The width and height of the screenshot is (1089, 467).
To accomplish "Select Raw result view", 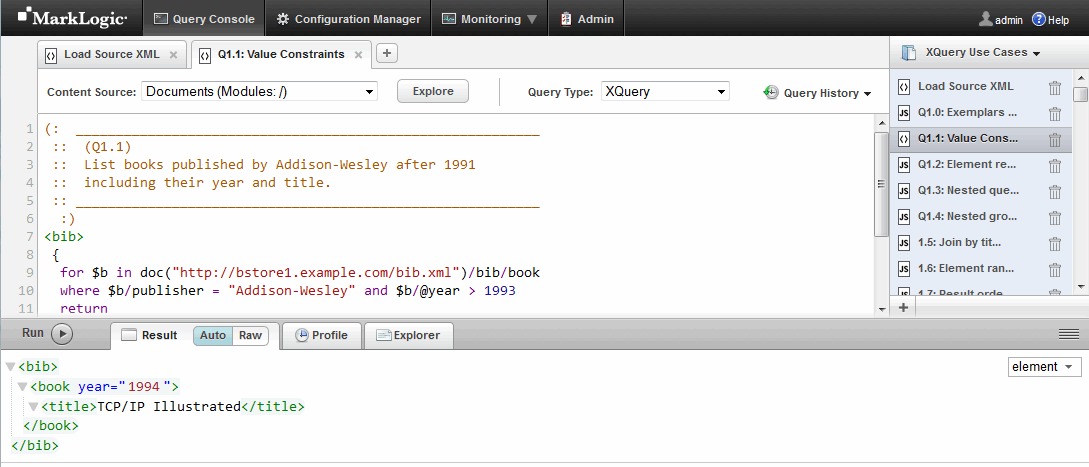I will [250, 335].
